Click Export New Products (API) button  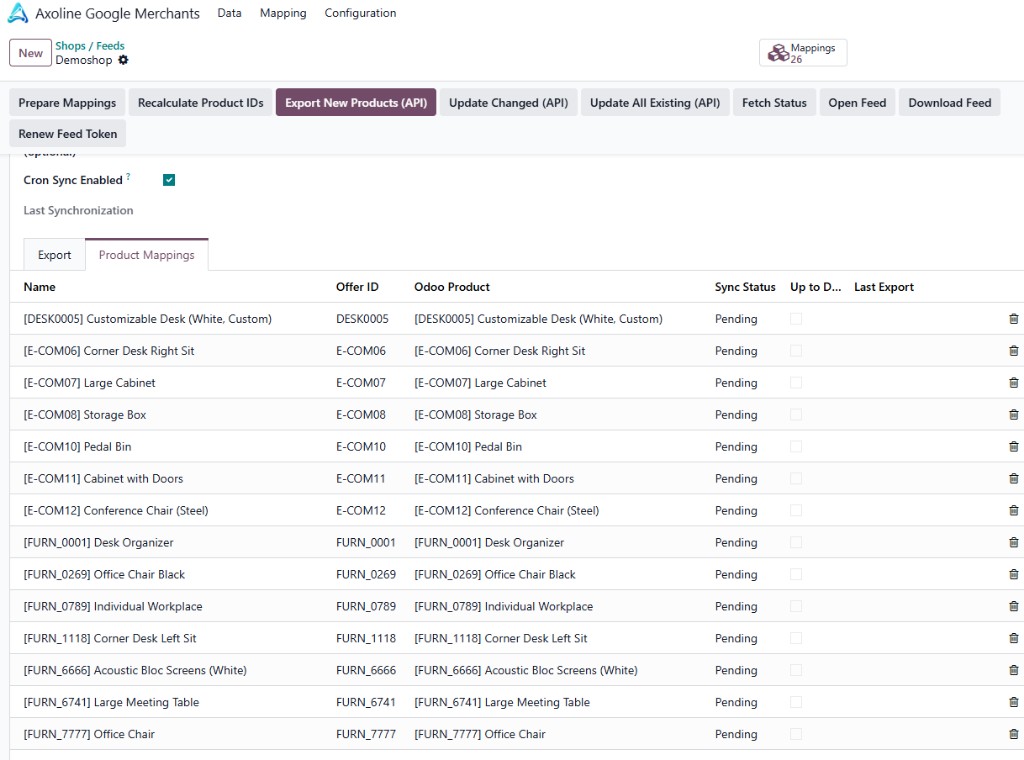coord(356,103)
